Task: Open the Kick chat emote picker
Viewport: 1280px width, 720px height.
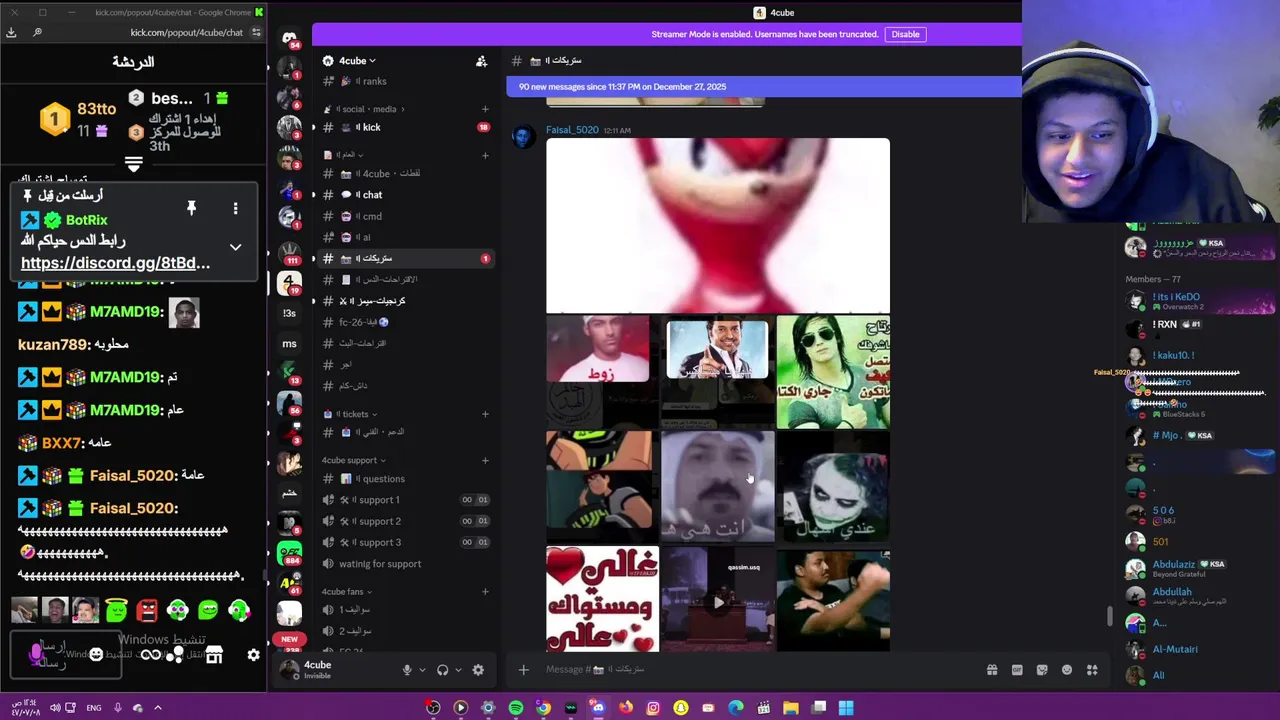Action: tap(95, 655)
